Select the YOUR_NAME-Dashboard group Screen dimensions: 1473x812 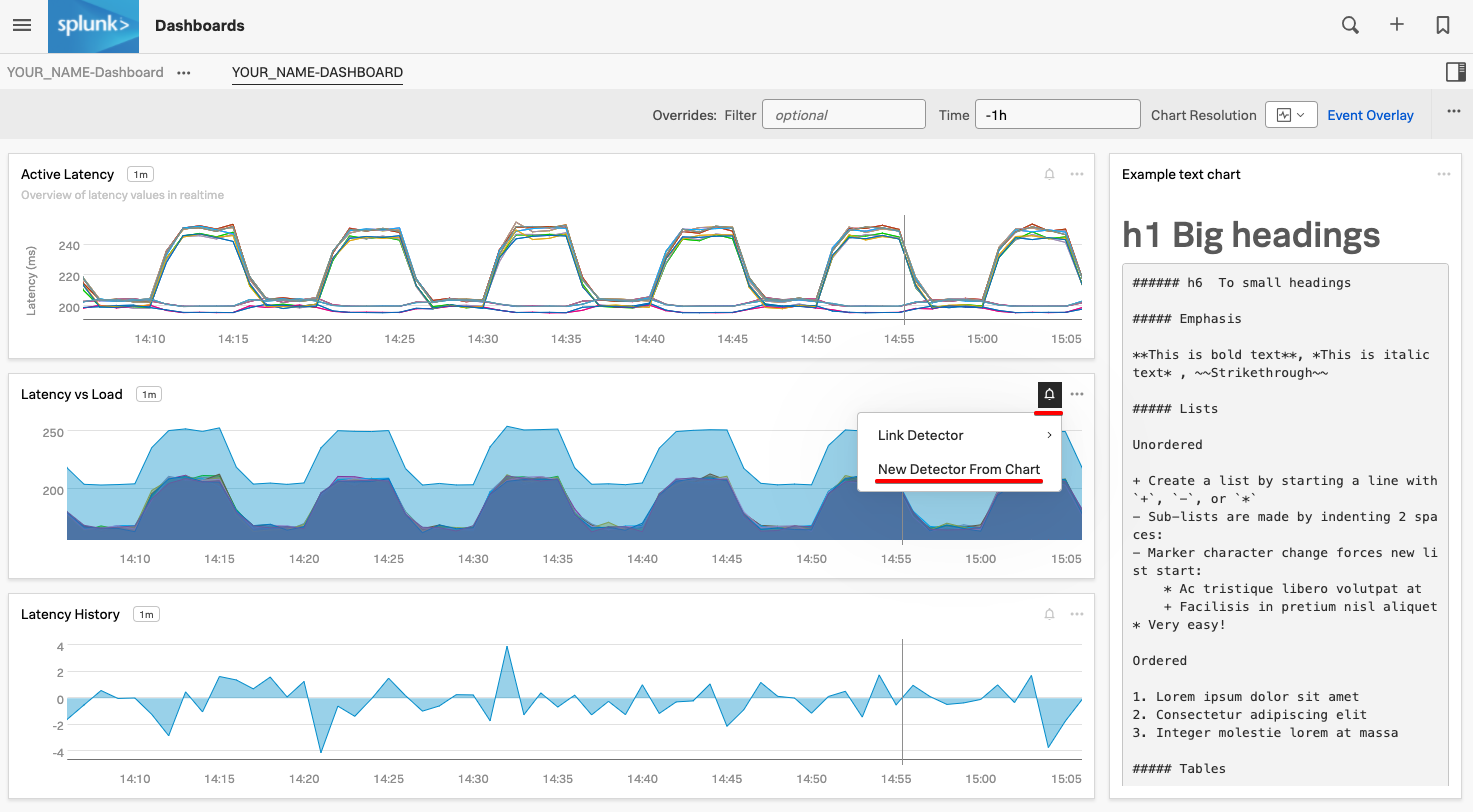(85, 72)
